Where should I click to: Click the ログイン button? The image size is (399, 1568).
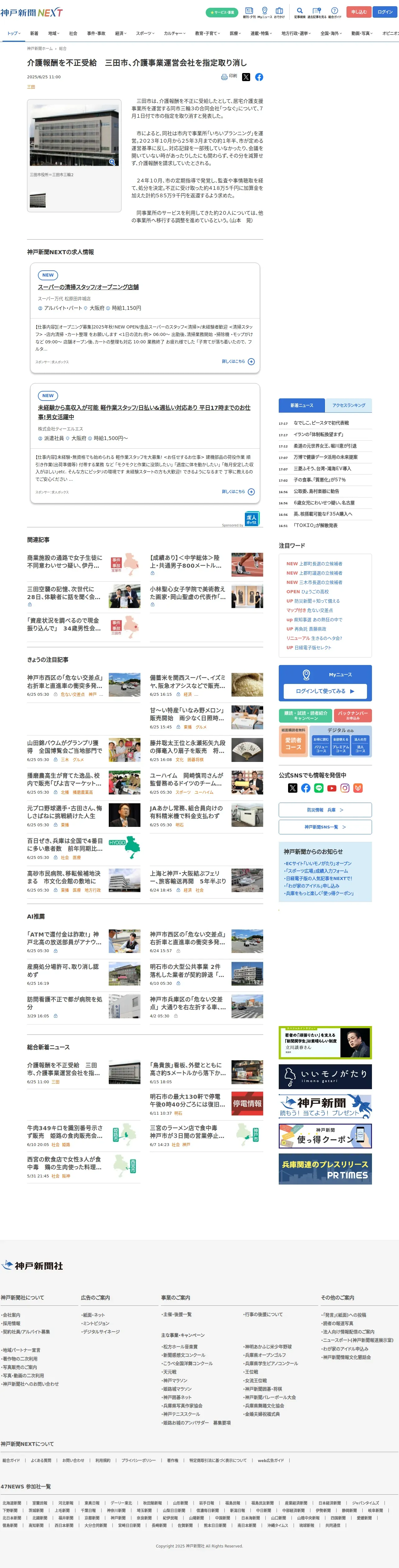click(x=385, y=11)
